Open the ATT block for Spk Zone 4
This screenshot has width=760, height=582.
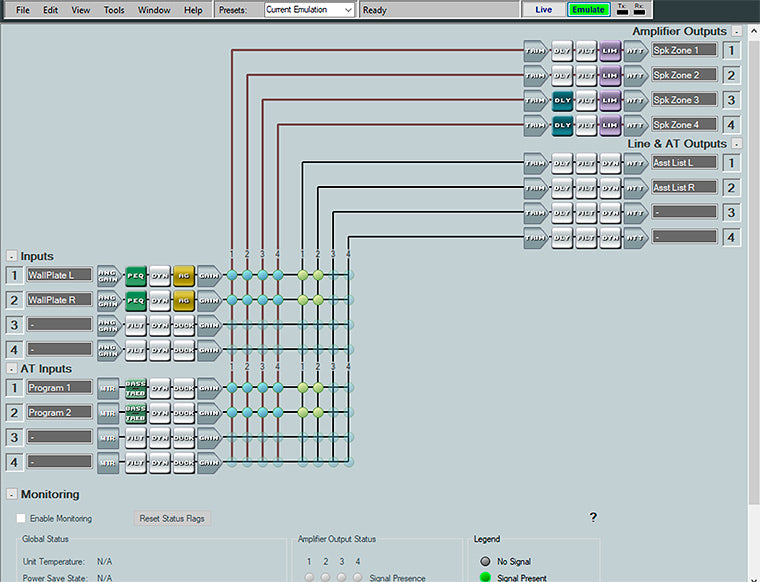click(635, 126)
